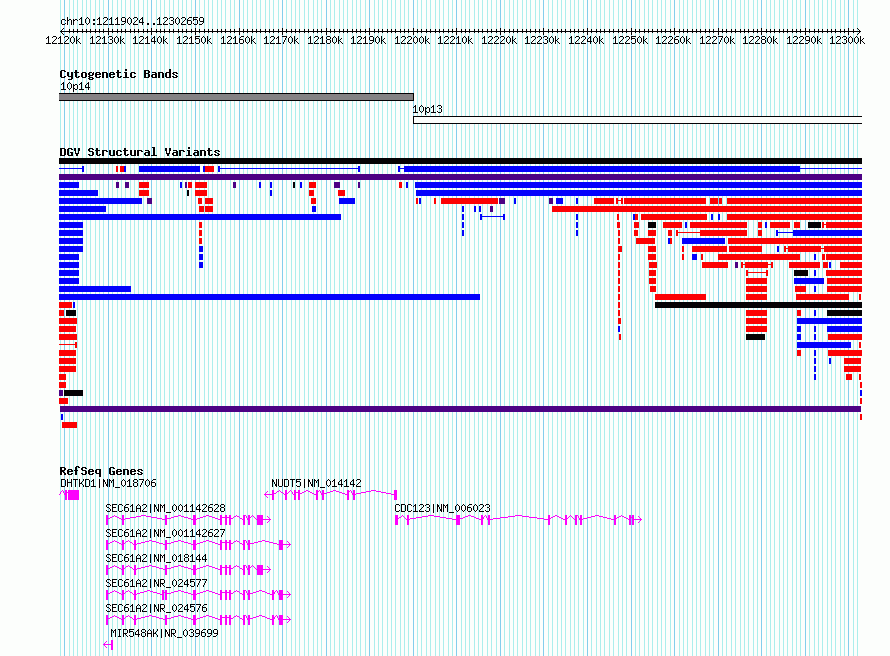890x656 pixels.
Task: Click the 12200k ruler label
Action: [x=412, y=40]
